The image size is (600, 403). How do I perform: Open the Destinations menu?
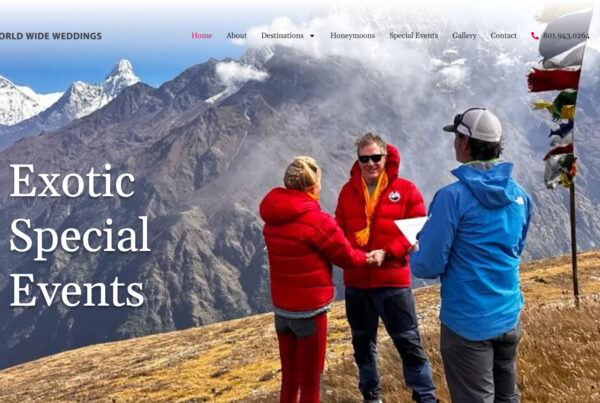[x=282, y=36]
